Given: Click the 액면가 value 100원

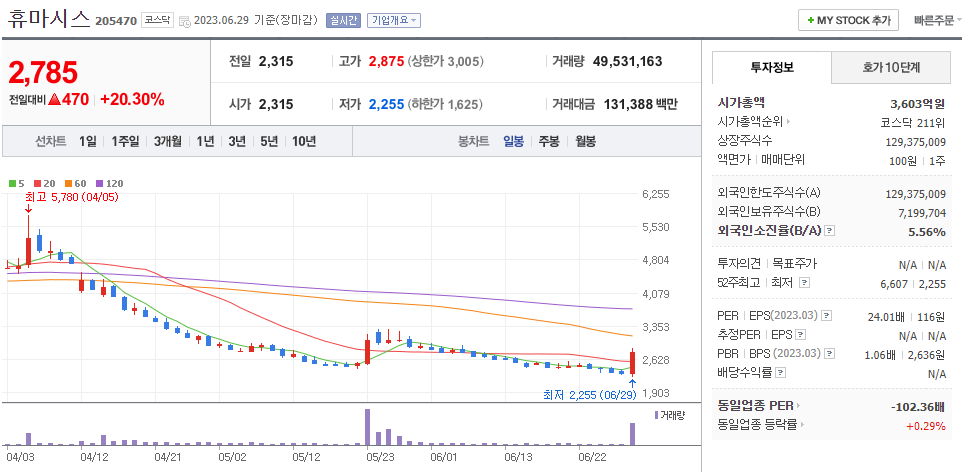Looking at the screenshot, I should pos(904,161).
